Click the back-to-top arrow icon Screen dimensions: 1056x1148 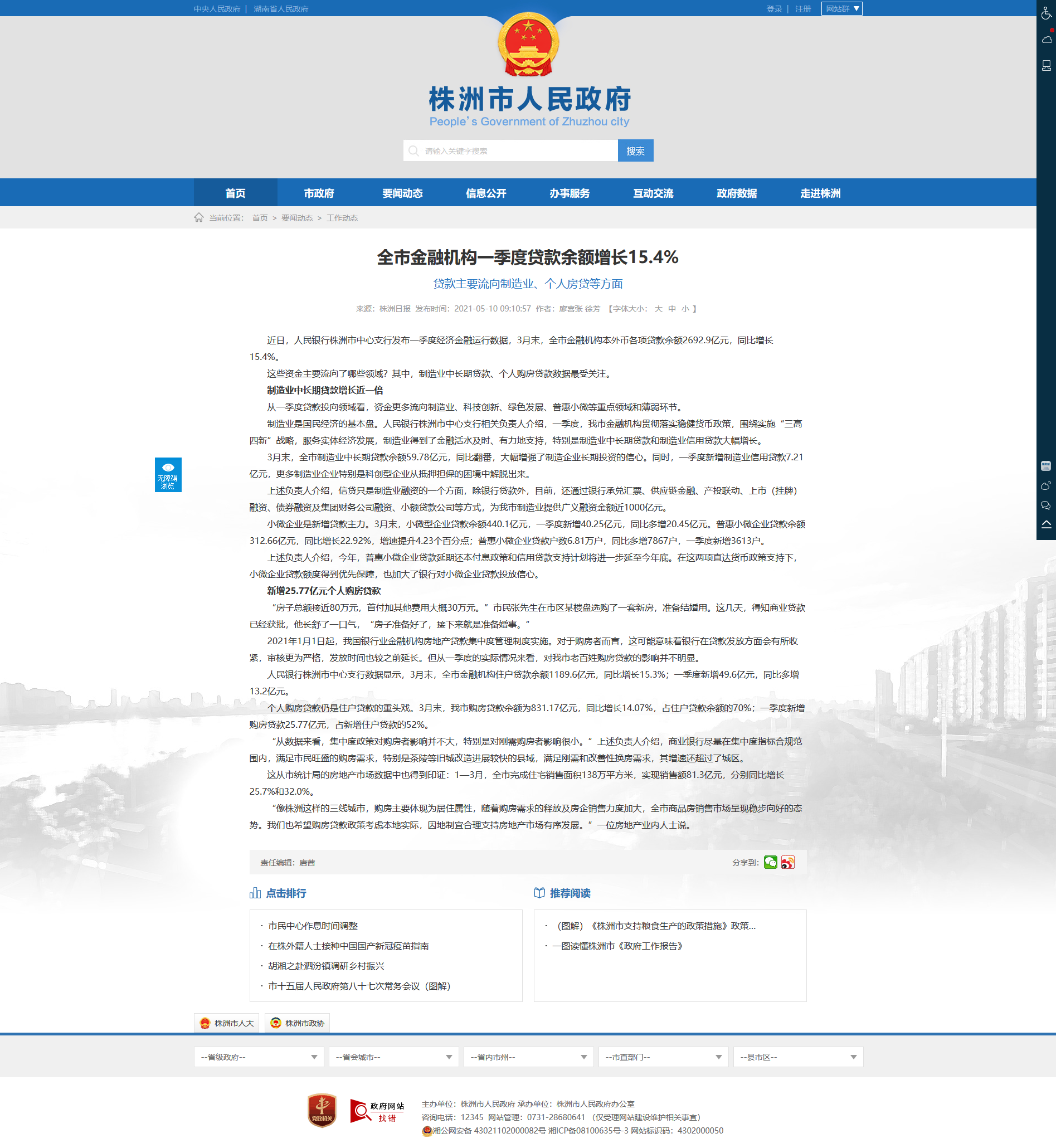tap(1046, 524)
